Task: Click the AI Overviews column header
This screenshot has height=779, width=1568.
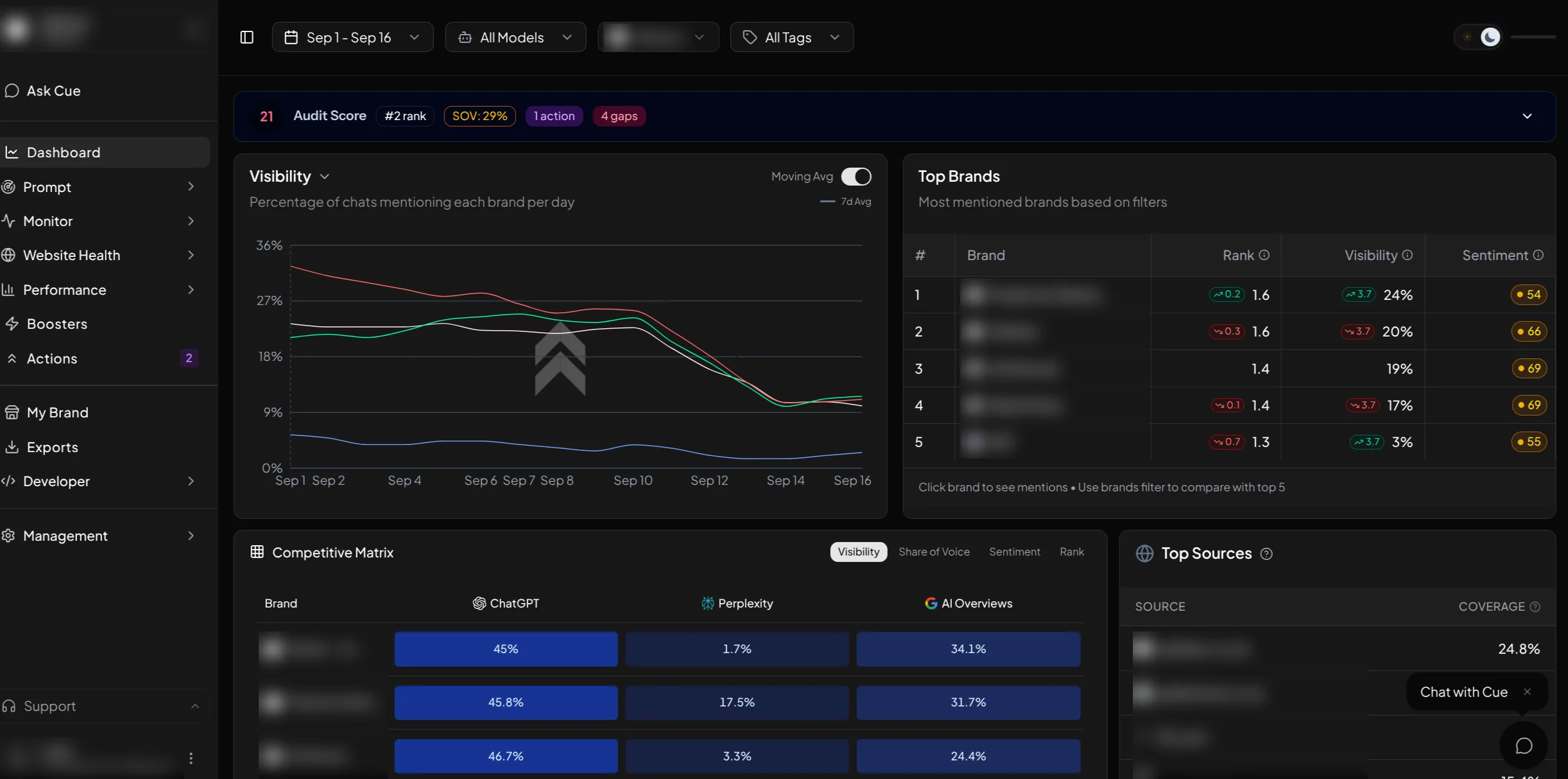Action: coord(968,604)
